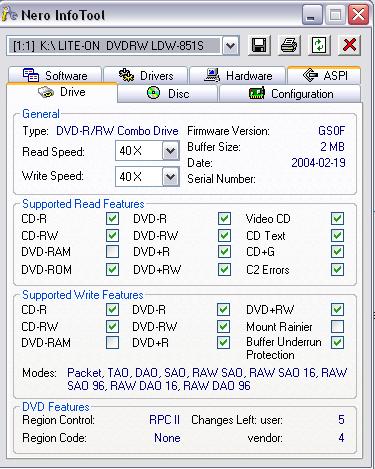Click the Write Speed 40X value box
Screen dimensions: 375x469
coord(139,176)
